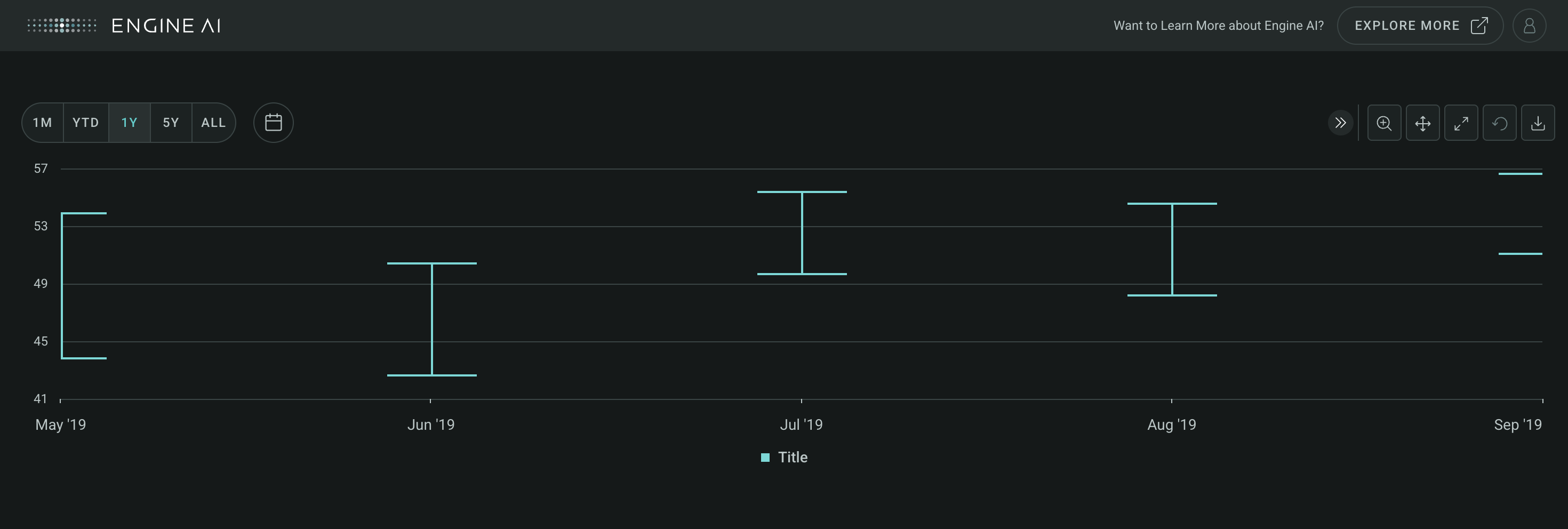Click the 53 y-axis label

41,227
